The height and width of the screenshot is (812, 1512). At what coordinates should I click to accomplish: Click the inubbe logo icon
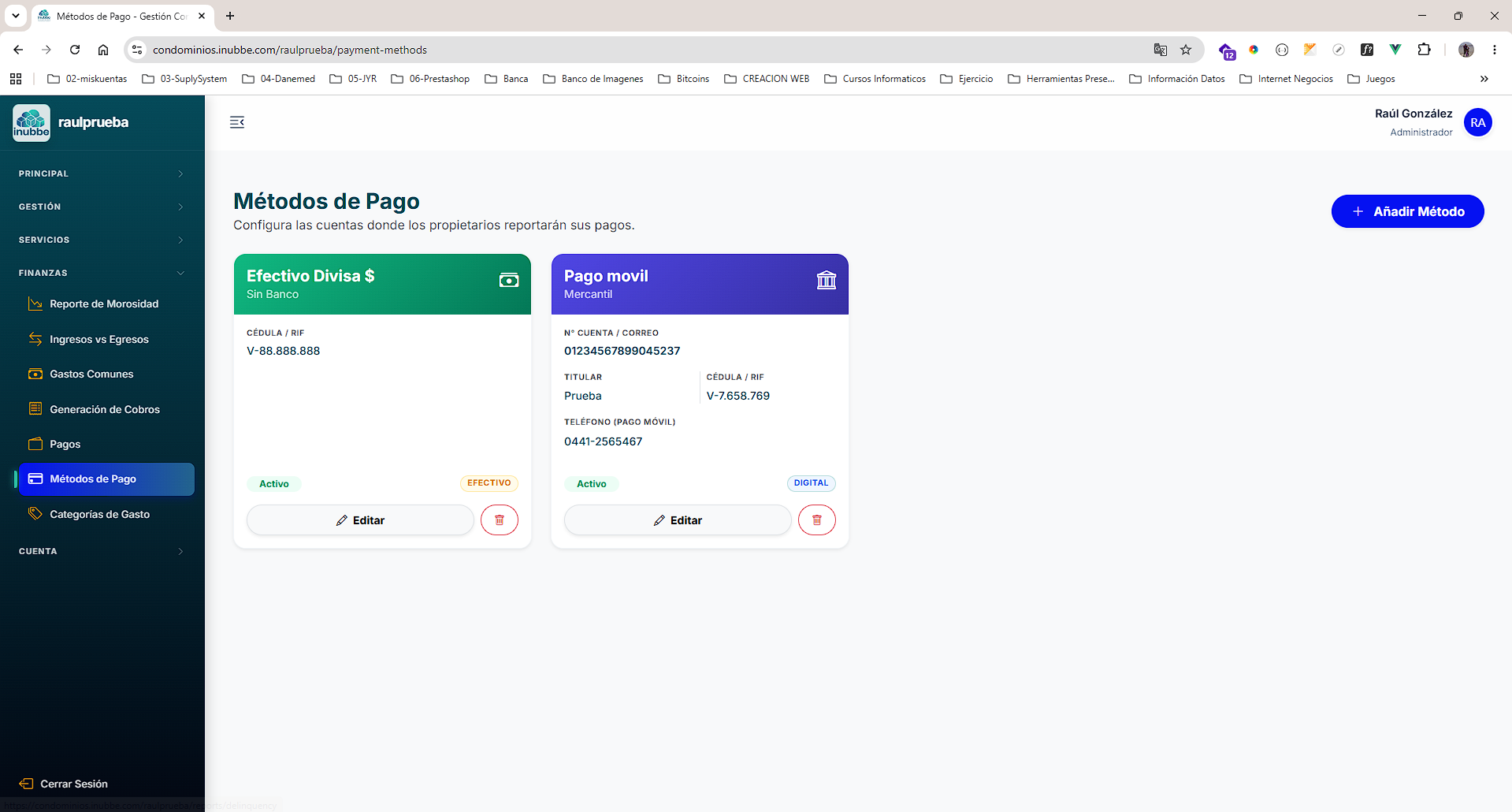32,123
